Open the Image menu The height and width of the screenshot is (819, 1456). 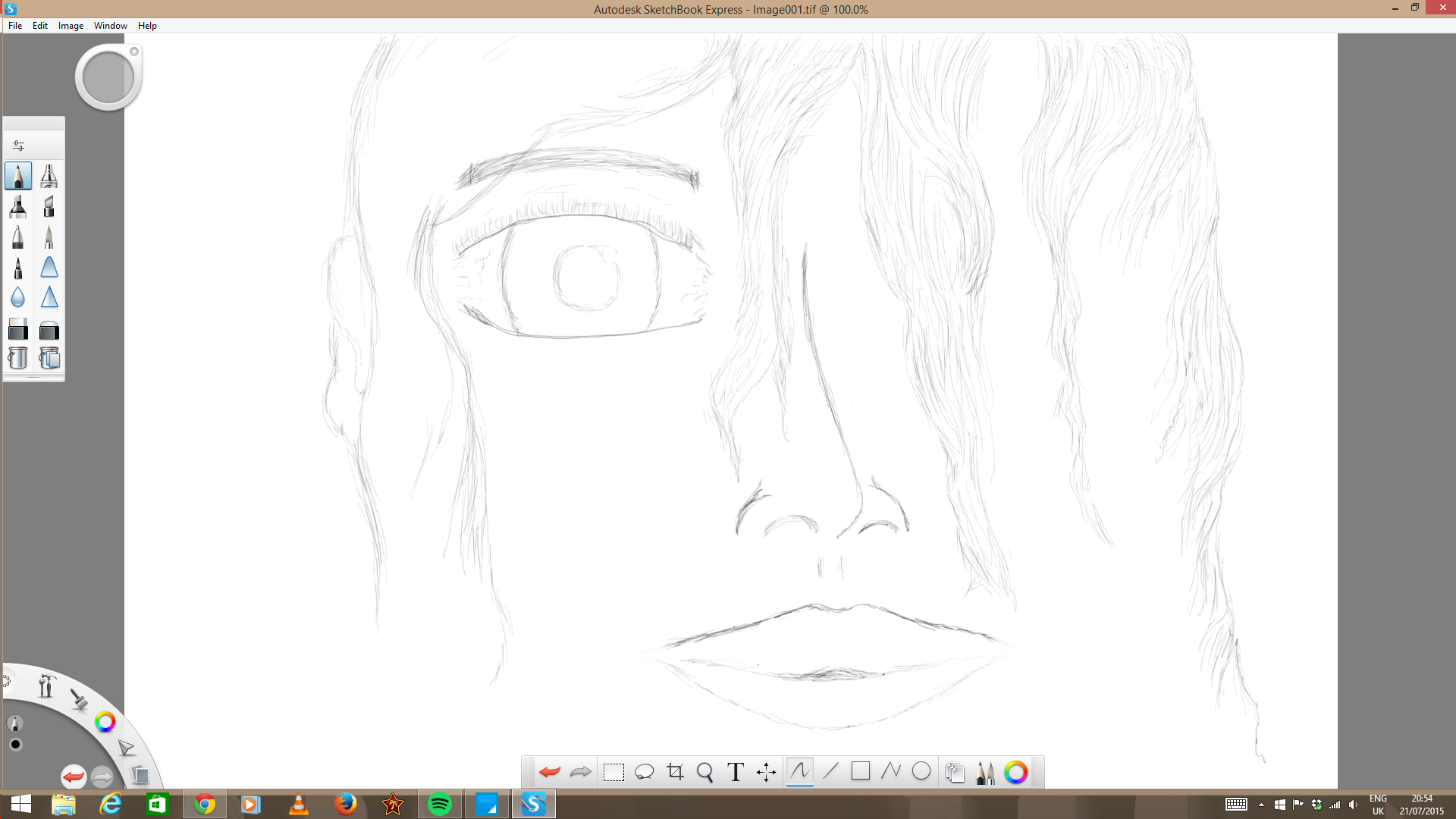click(x=71, y=26)
